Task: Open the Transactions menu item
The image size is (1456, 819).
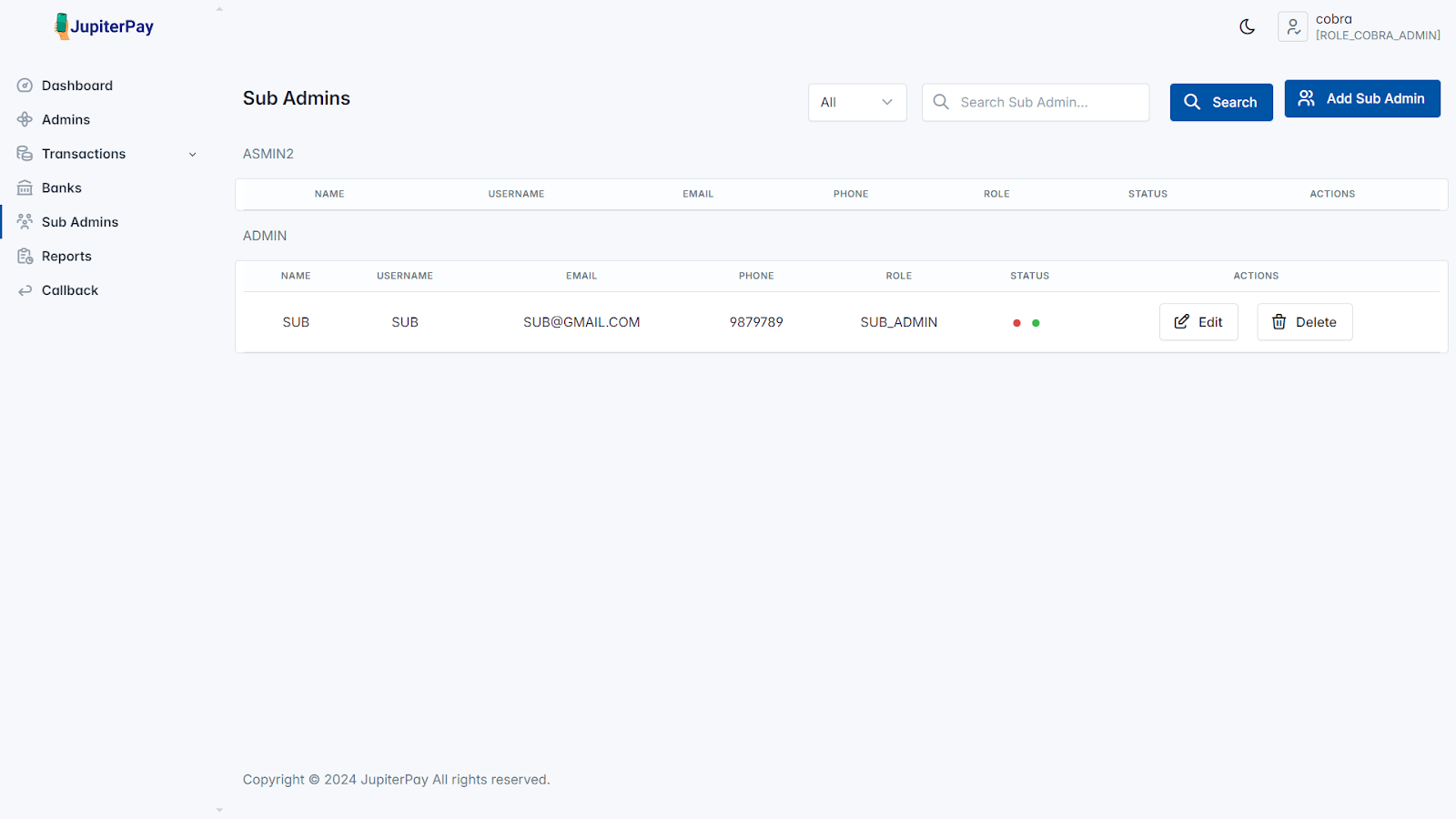Action: 84,154
